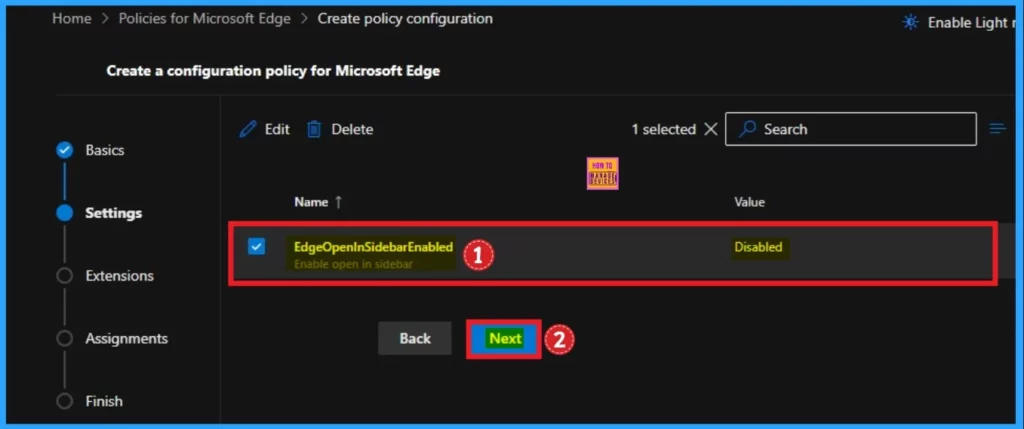The height and width of the screenshot is (429, 1024).
Task: Uncheck the EdgeOpenInSidebarEnabled row checkbox
Action: click(257, 246)
